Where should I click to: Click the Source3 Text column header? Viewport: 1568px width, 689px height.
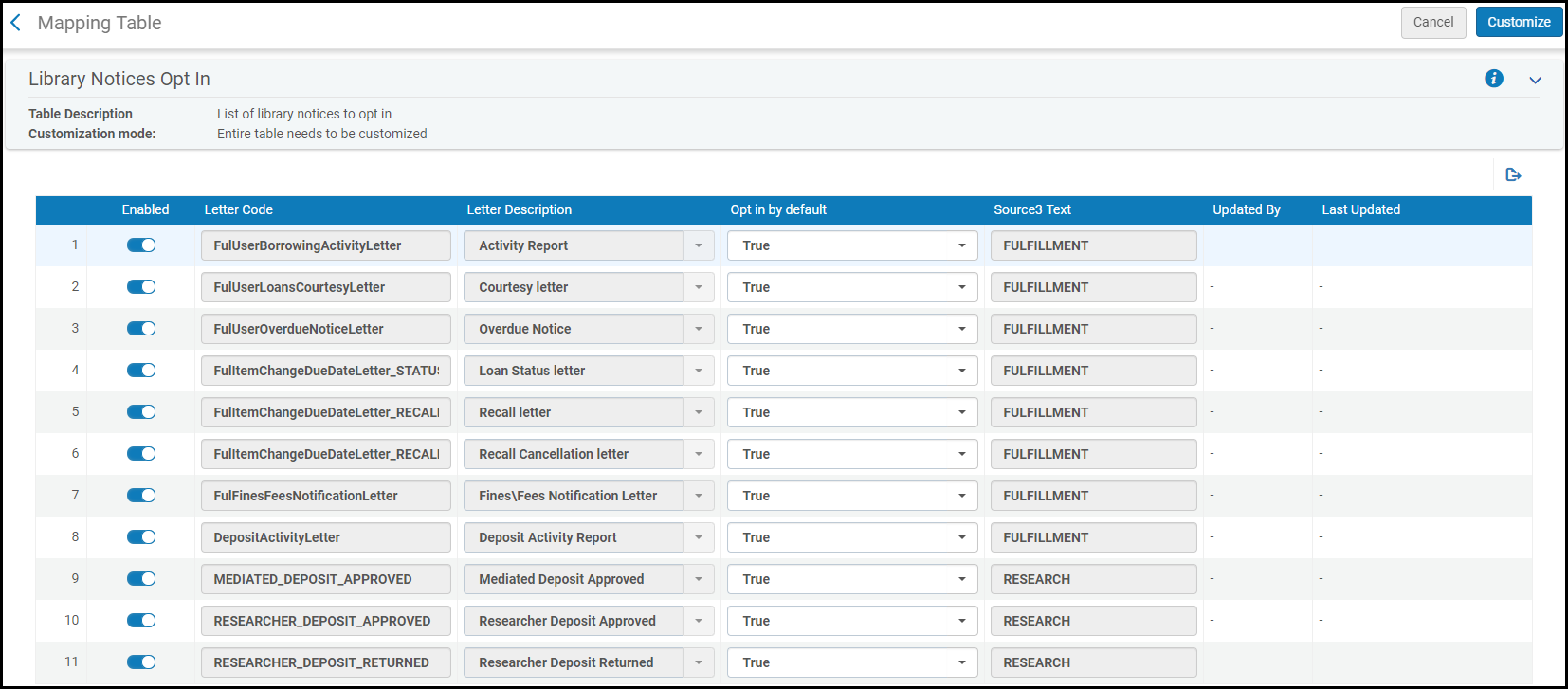coord(1032,209)
